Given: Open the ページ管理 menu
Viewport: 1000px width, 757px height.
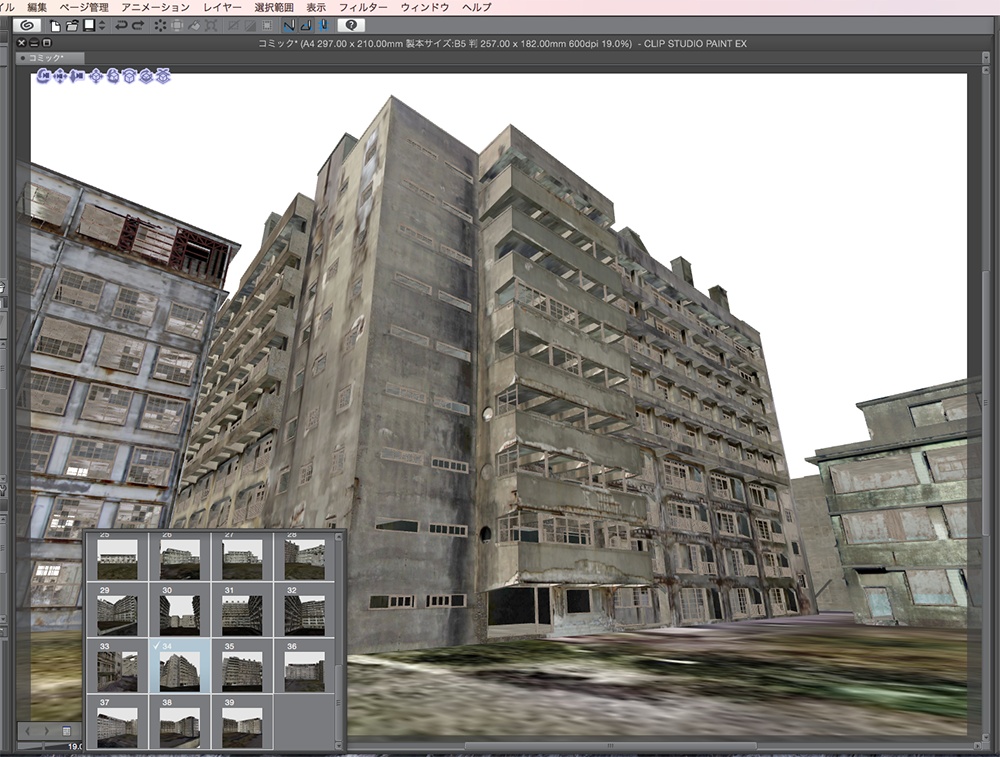Looking at the screenshot, I should point(84,7).
